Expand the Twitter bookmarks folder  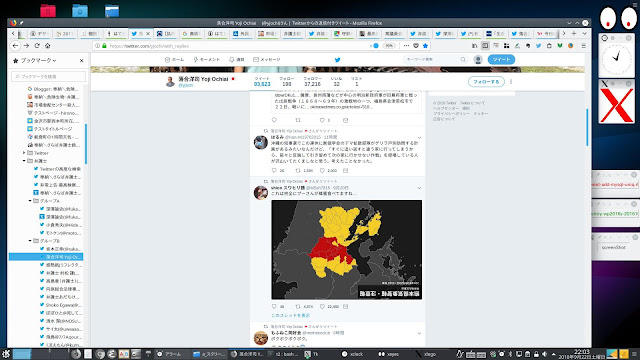[x=24, y=153]
